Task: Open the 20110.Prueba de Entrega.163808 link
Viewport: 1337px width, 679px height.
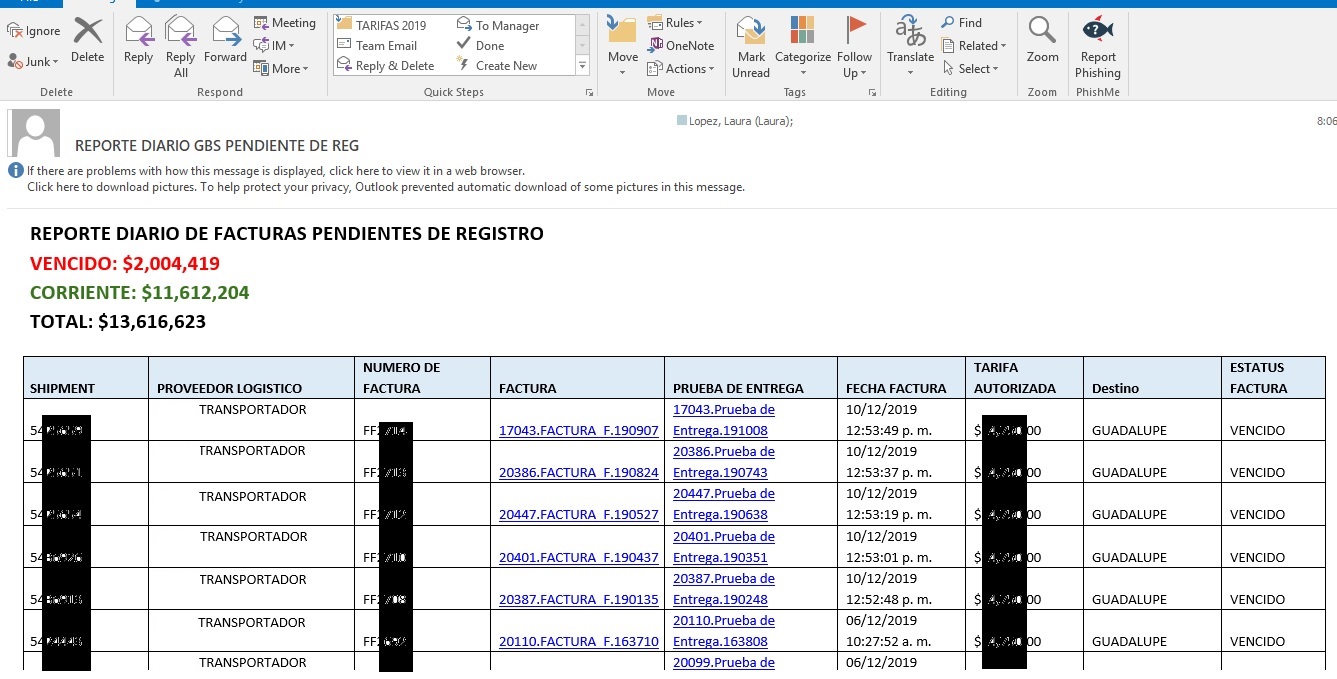Action: pos(724,631)
